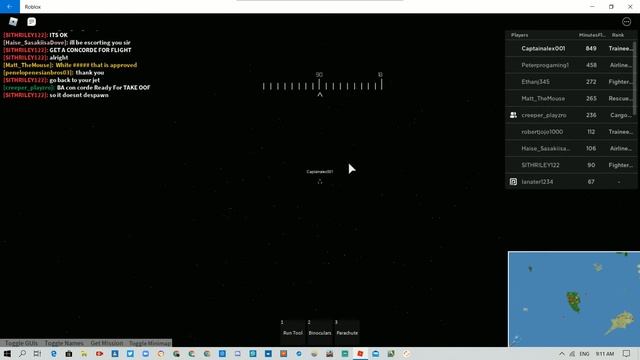Select player Peterprogaming1 in leaderboard
The height and width of the screenshot is (360, 640).
point(570,65)
